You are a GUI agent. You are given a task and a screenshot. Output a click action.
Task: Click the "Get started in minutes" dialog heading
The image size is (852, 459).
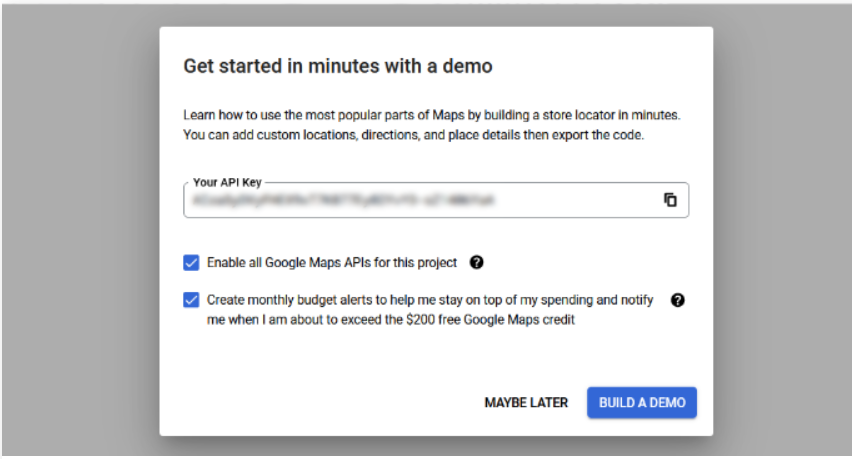(x=338, y=67)
